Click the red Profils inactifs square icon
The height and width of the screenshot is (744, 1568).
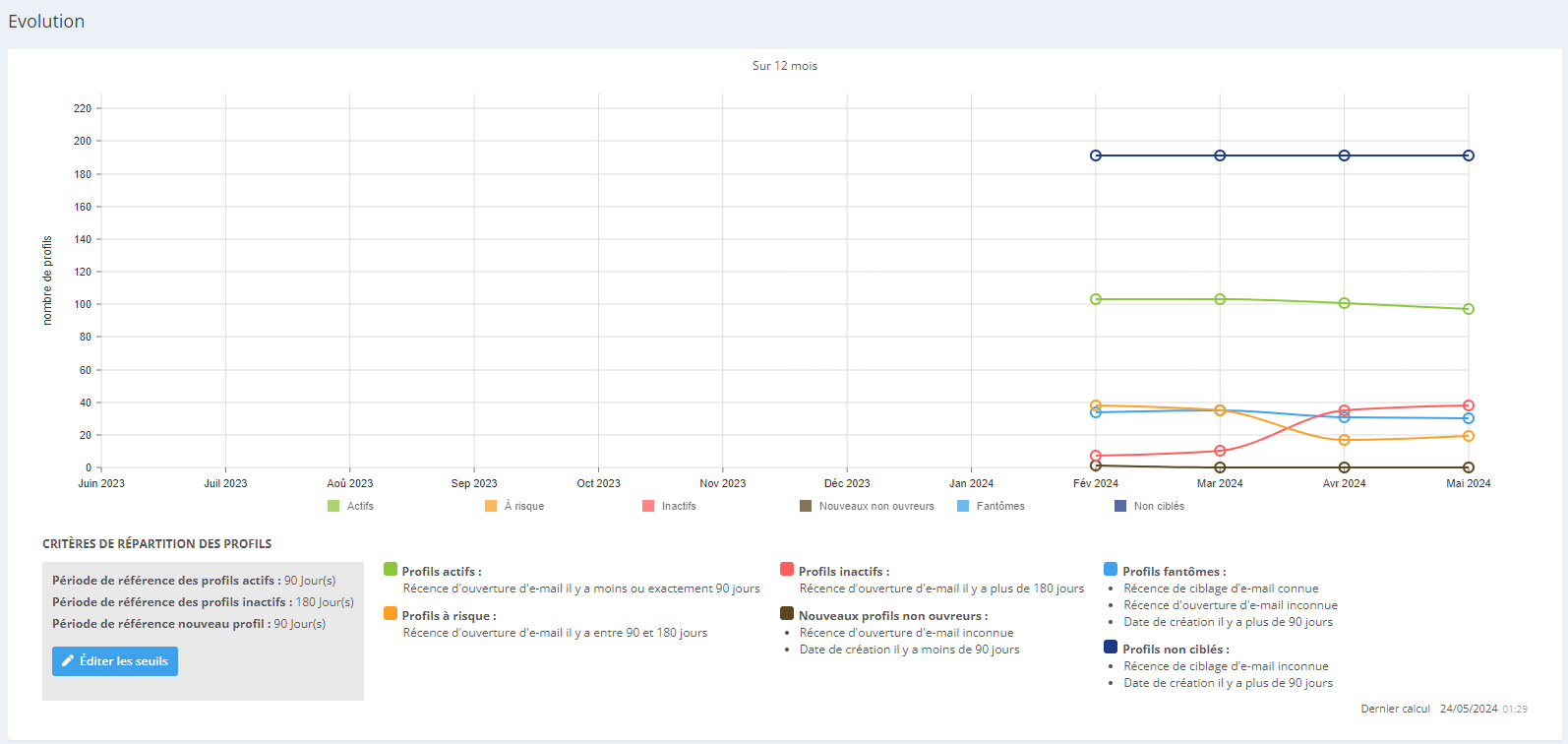click(x=787, y=569)
